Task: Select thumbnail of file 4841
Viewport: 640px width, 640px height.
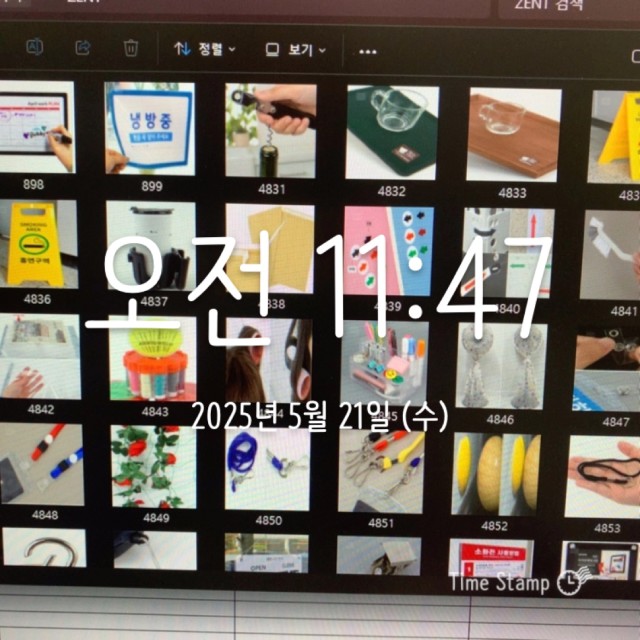Action: coord(610,255)
